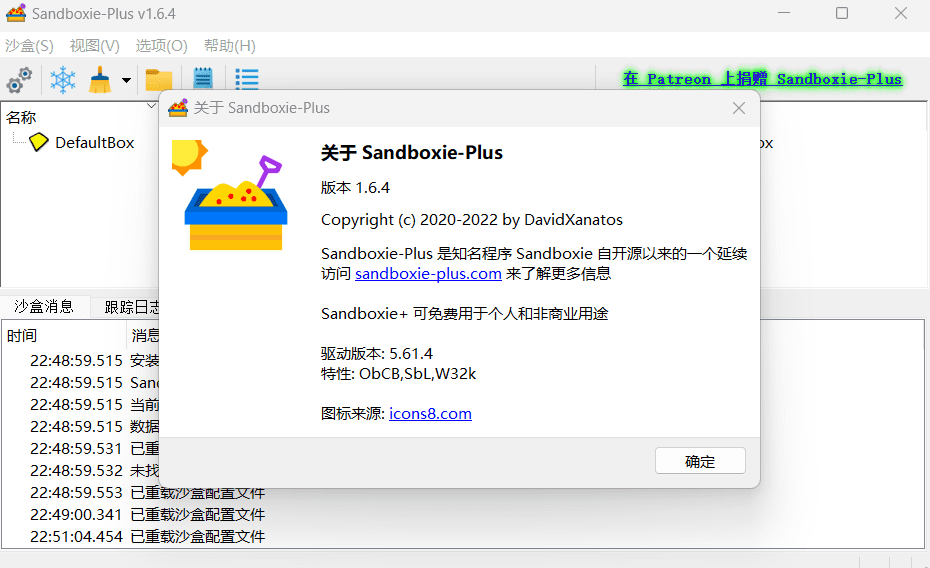The height and width of the screenshot is (568, 930).
Task: Open the global settings gears icon
Action: pyautogui.click(x=20, y=79)
